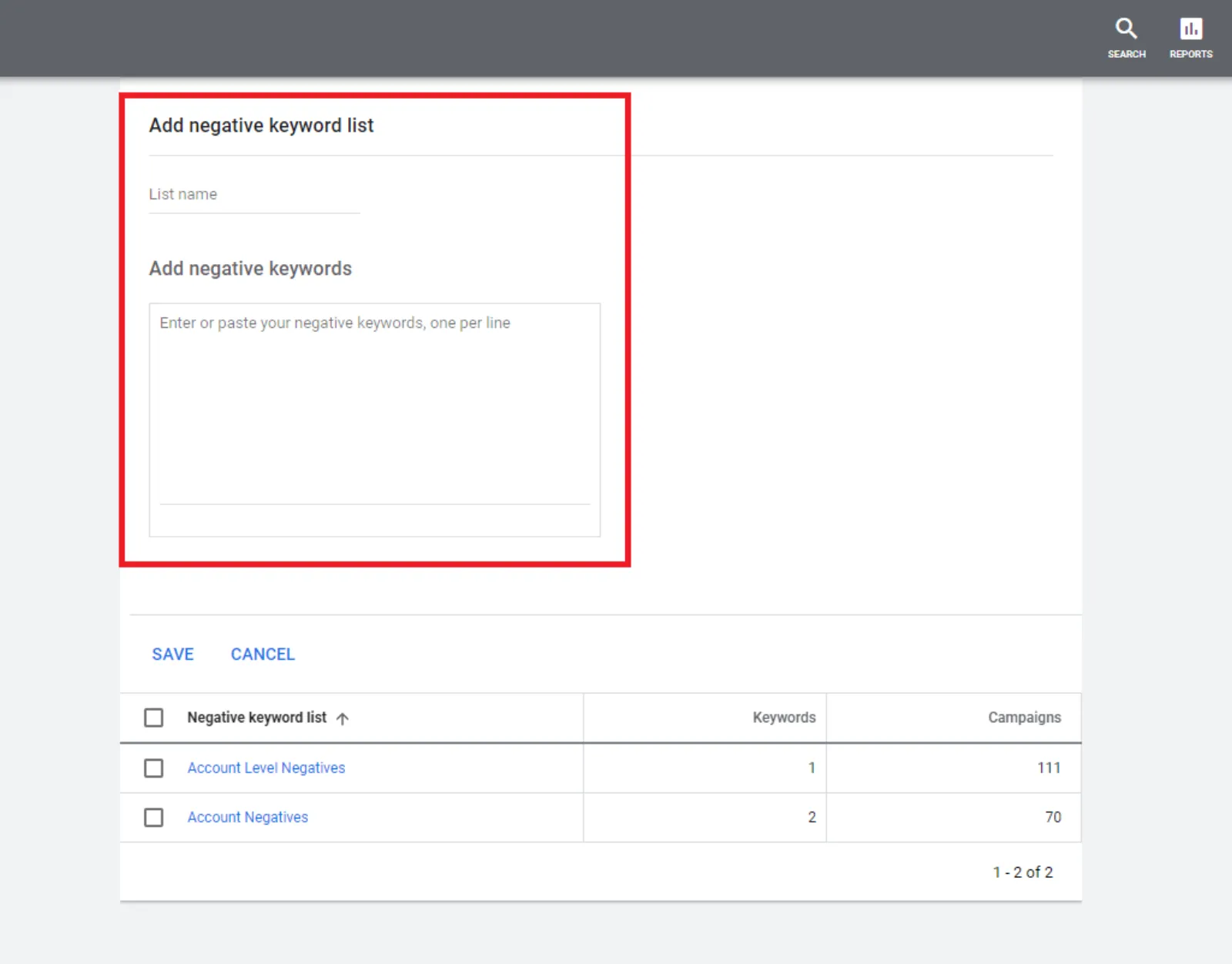Save the negative keyword list
The width and height of the screenshot is (1232, 964).
[x=172, y=654]
